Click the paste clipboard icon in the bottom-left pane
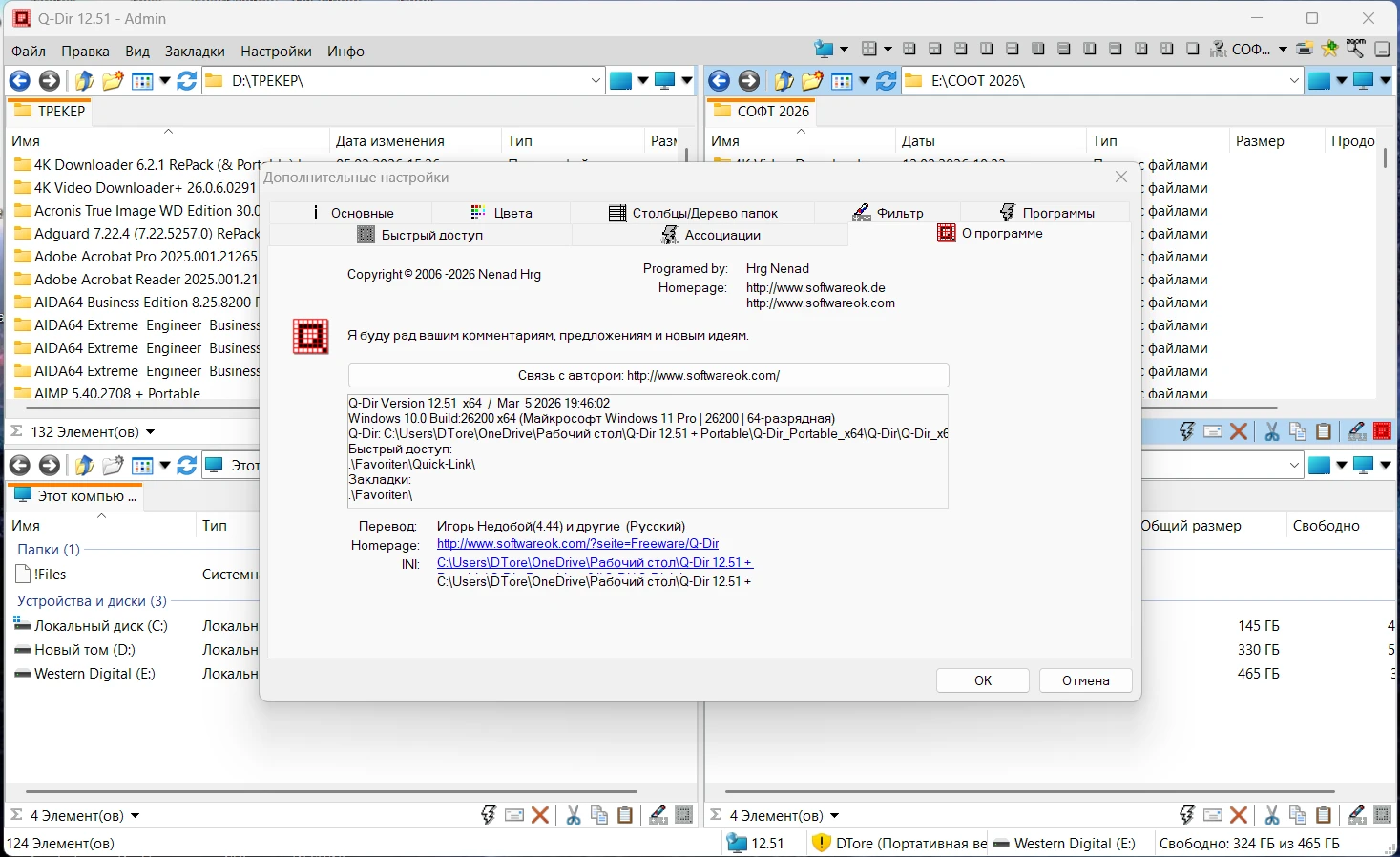This screenshot has height=857, width=1400. pyautogui.click(x=625, y=815)
